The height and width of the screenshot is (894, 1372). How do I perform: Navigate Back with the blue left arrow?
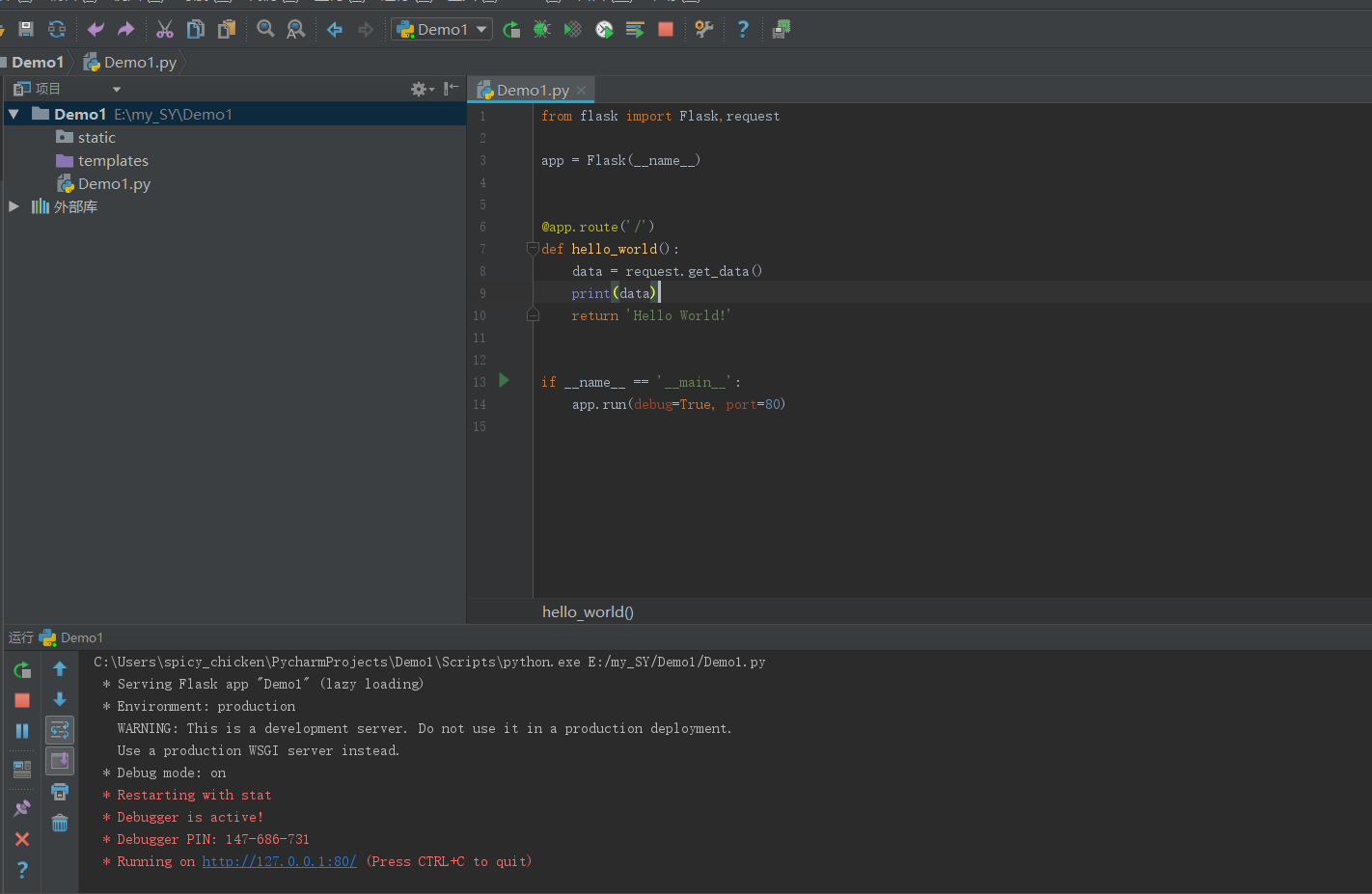[335, 29]
